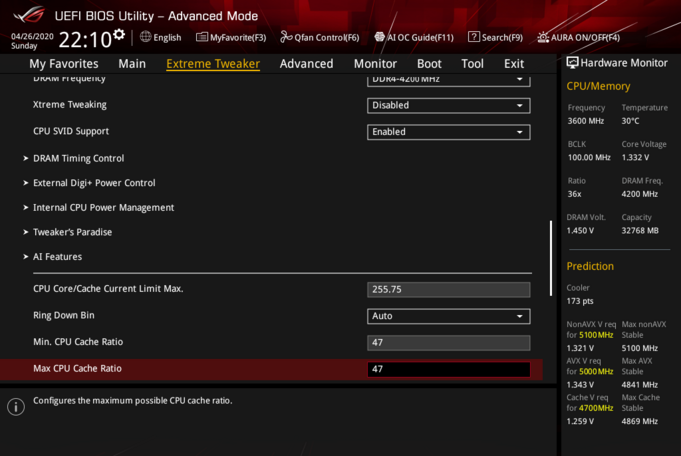Click the 04/26/2020 date text
The height and width of the screenshot is (456, 681).
pos(32,36)
